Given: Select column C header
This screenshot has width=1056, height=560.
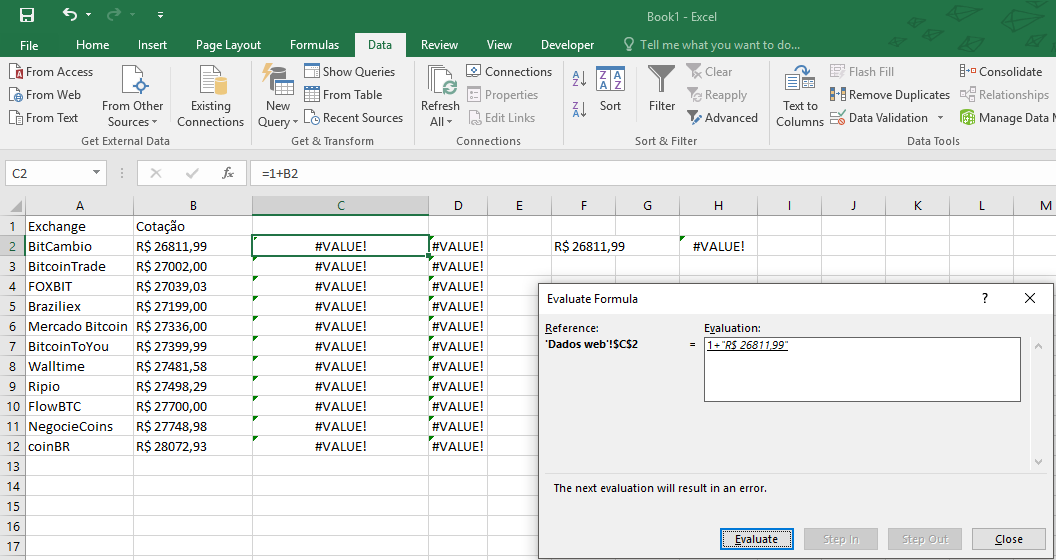Looking at the screenshot, I should point(341,206).
